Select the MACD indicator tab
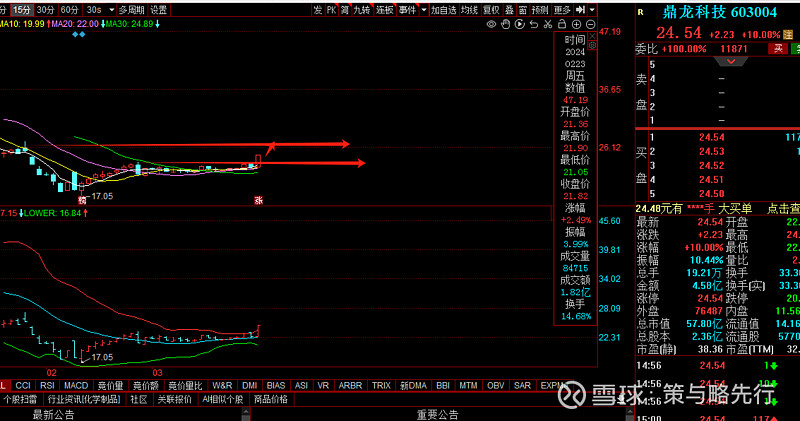Viewport: 800px width, 421px height. (76, 386)
